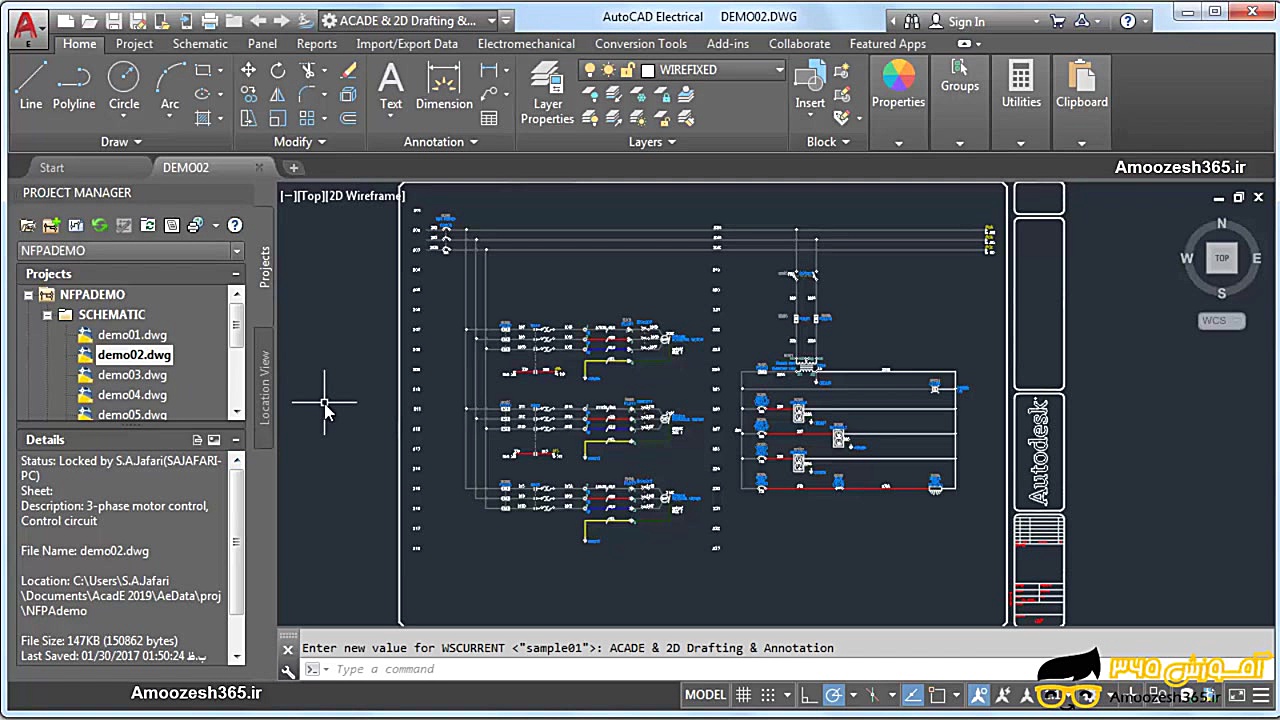
Task: Activate the Move tool in Modify panel
Action: 248,70
